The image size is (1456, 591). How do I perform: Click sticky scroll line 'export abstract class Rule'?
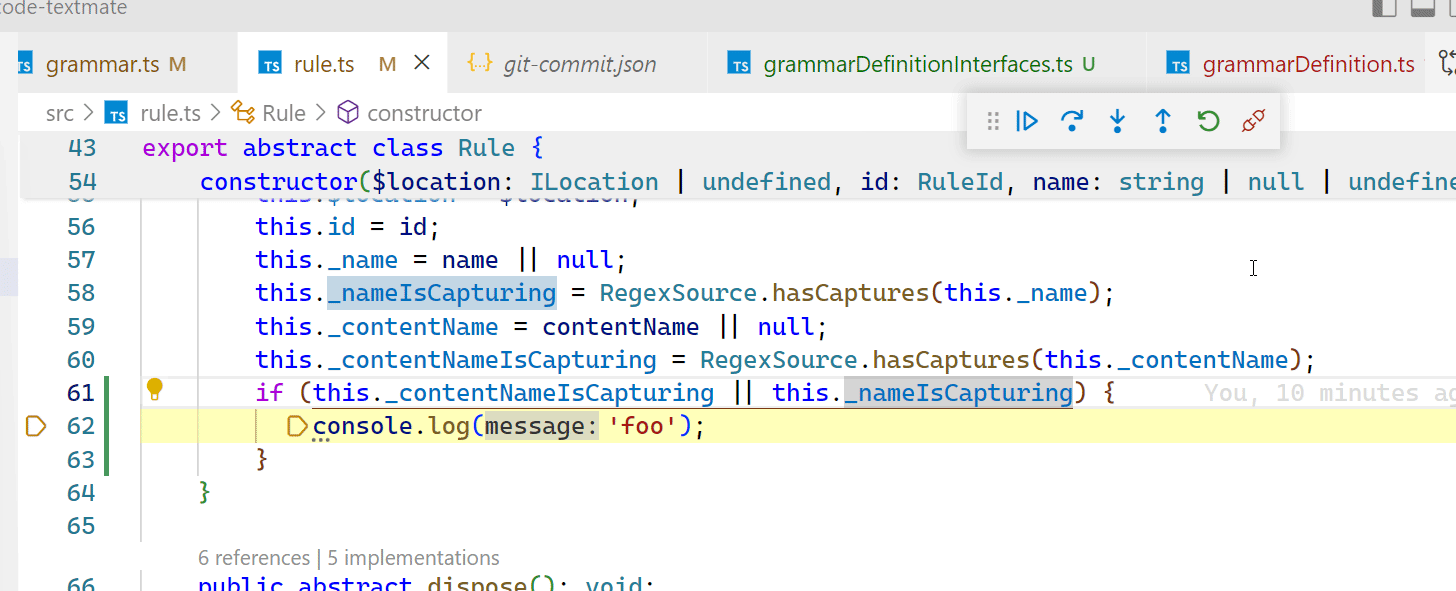[x=342, y=148]
